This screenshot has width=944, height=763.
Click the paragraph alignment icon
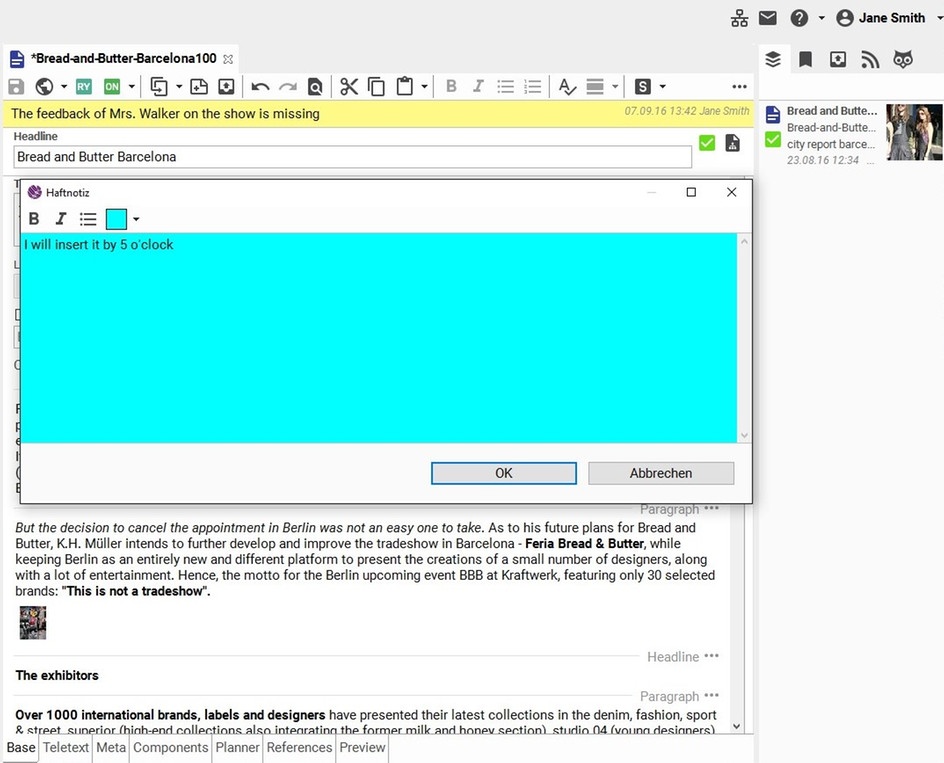click(x=595, y=87)
